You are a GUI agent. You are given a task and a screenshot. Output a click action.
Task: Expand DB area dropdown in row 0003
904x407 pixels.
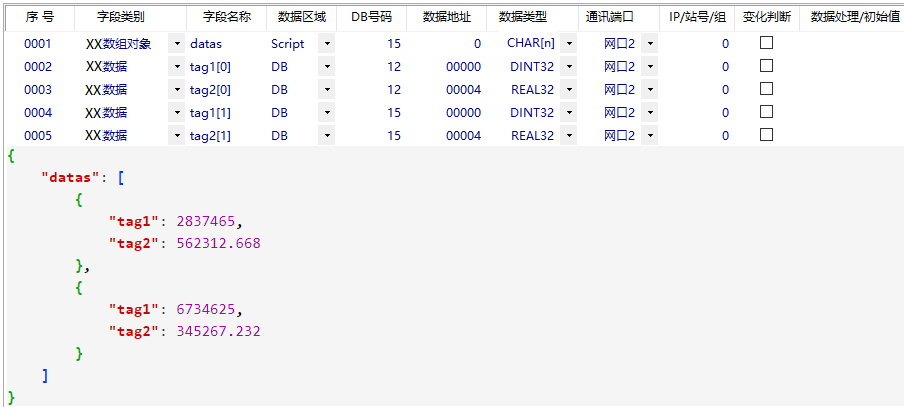tap(326, 90)
